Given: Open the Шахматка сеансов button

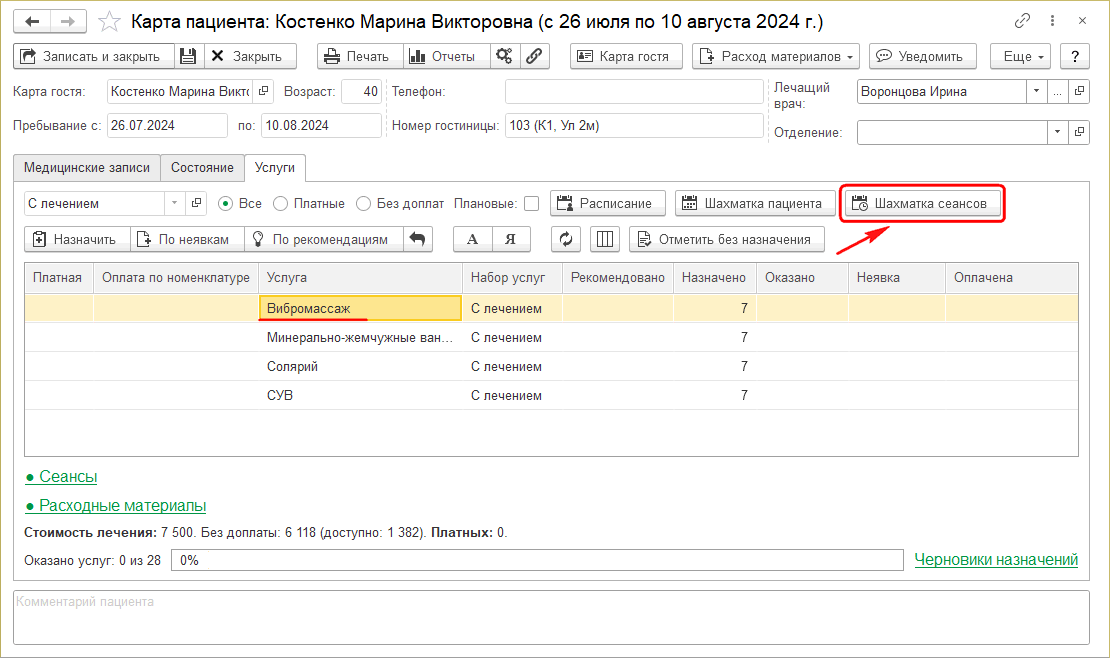Looking at the screenshot, I should 920,204.
